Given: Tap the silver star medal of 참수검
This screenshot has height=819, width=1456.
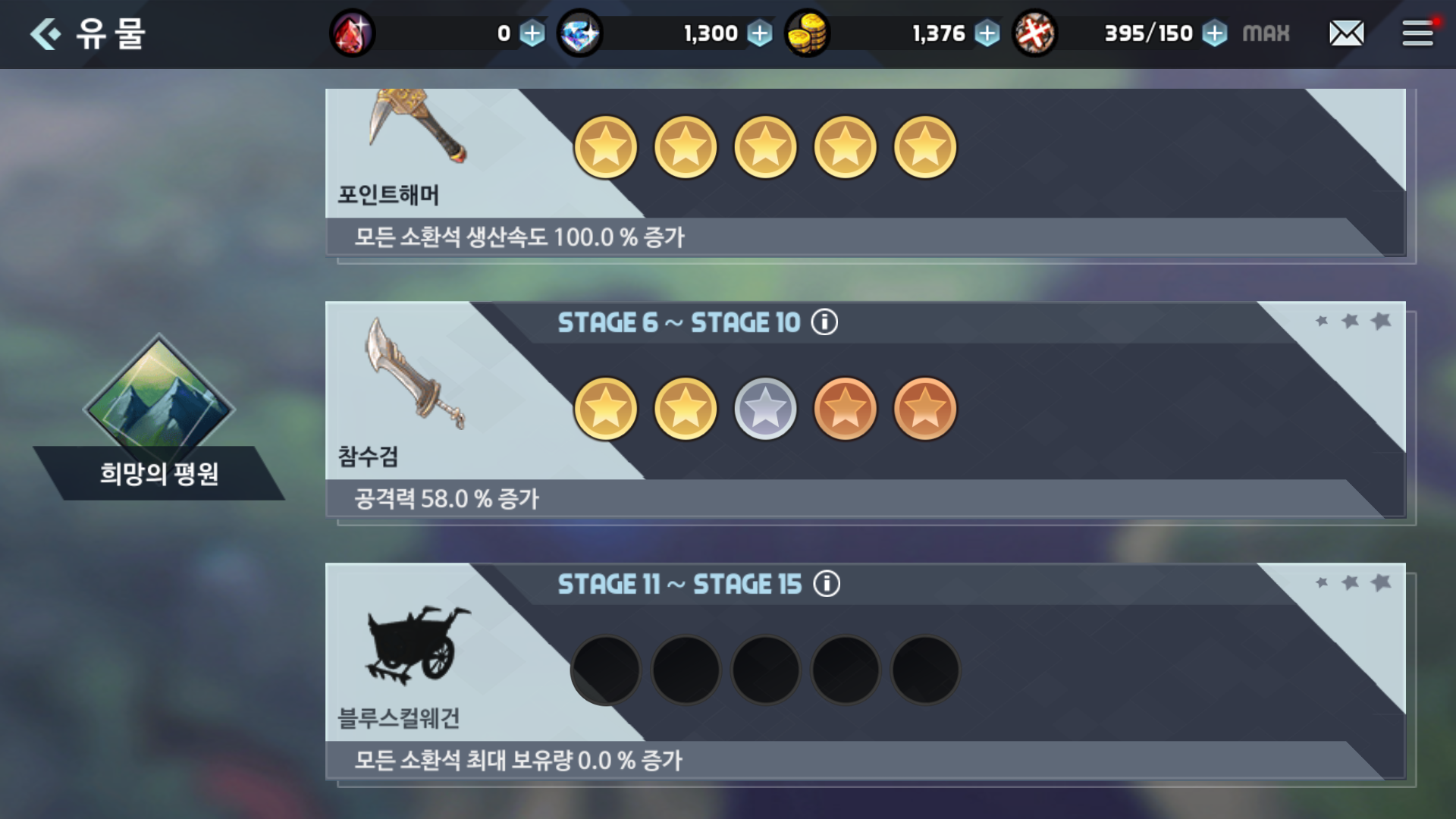Looking at the screenshot, I should click(765, 409).
